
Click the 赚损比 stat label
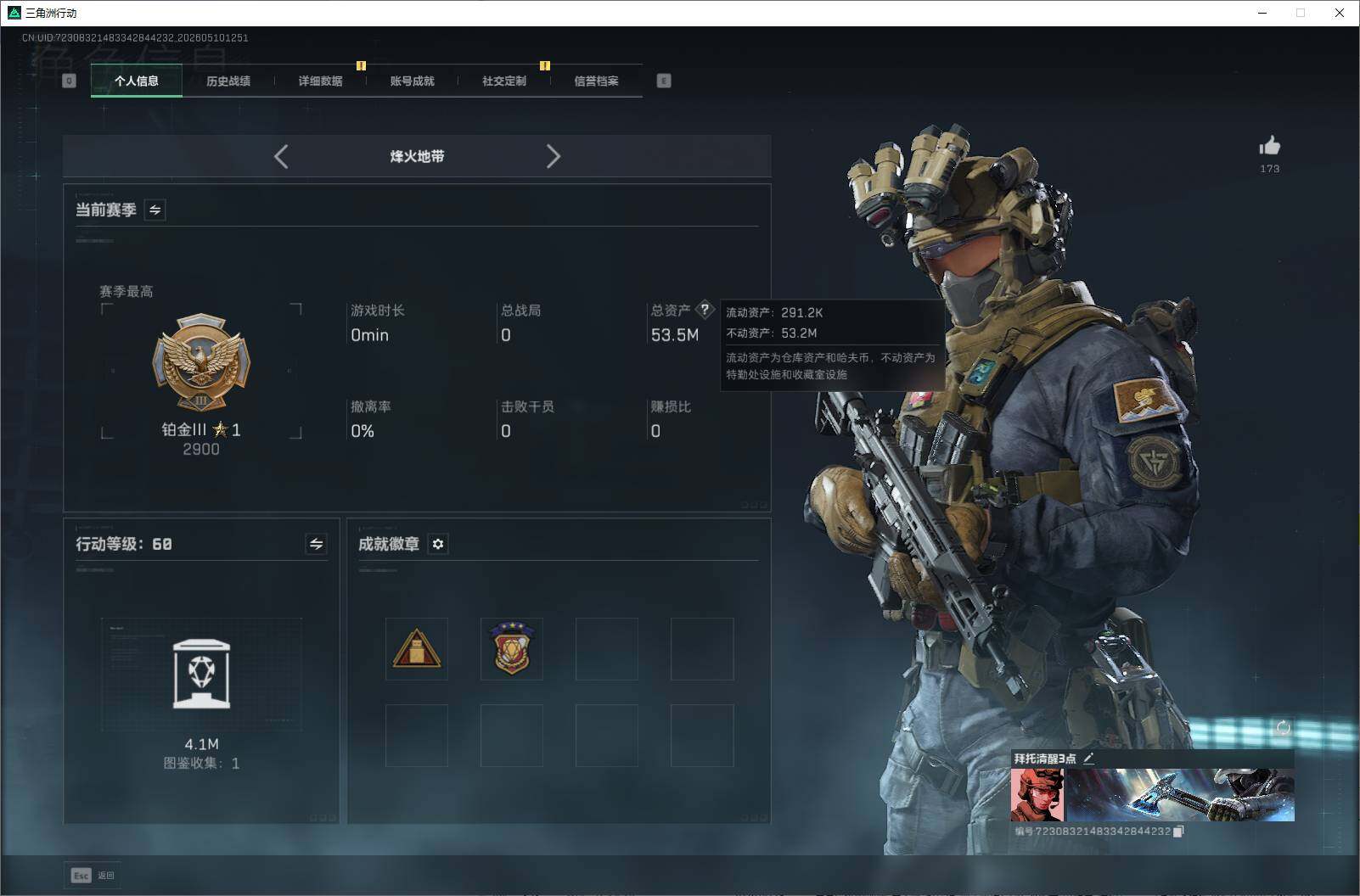(x=671, y=406)
